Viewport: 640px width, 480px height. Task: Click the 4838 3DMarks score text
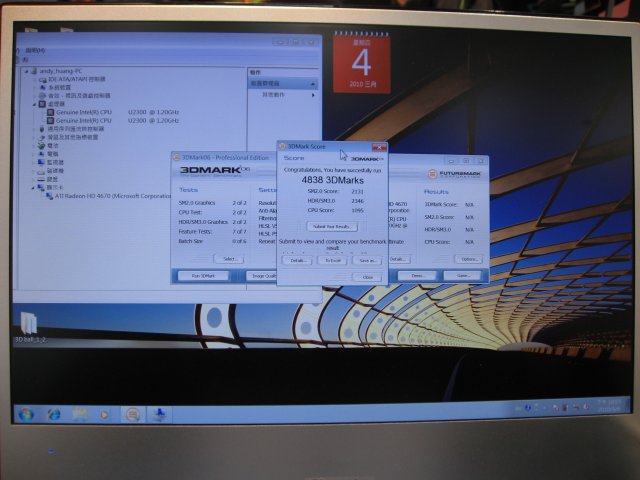[332, 180]
